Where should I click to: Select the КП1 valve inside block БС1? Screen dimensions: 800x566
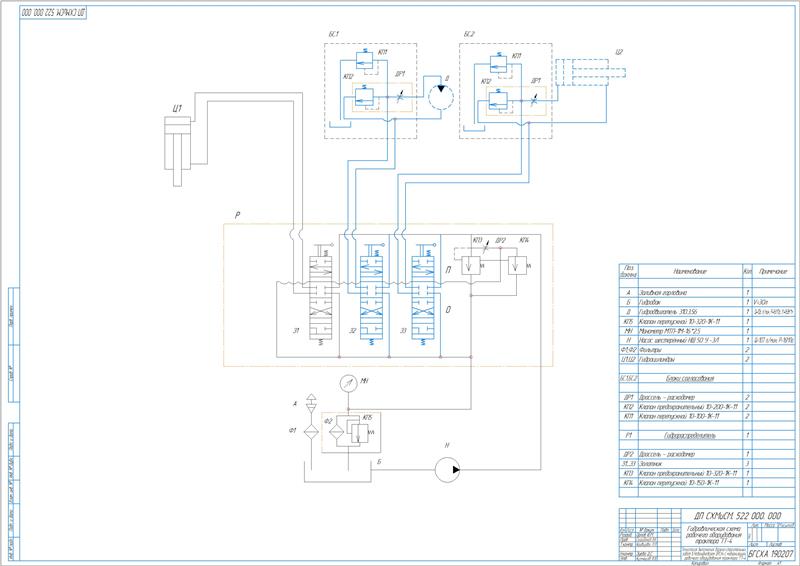coord(364,60)
